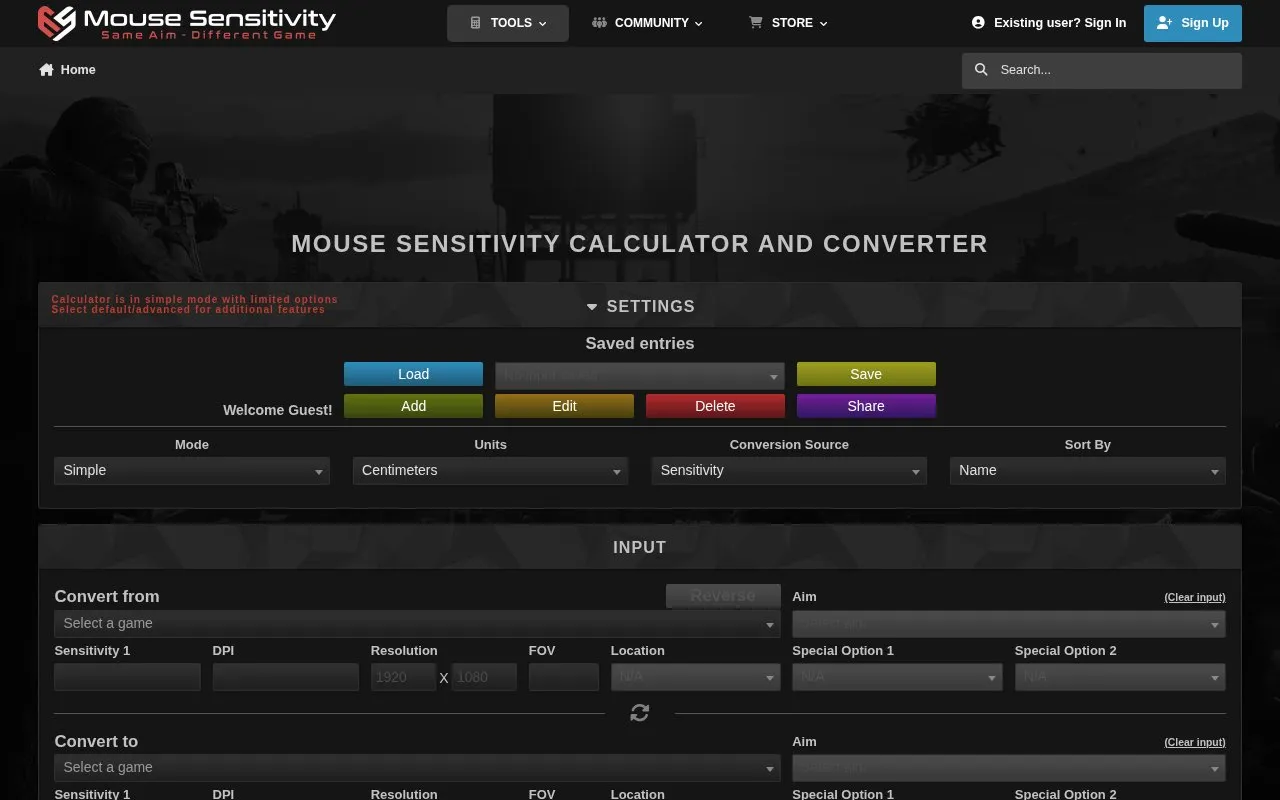Click Clear input link for Convert from

(x=1194, y=597)
